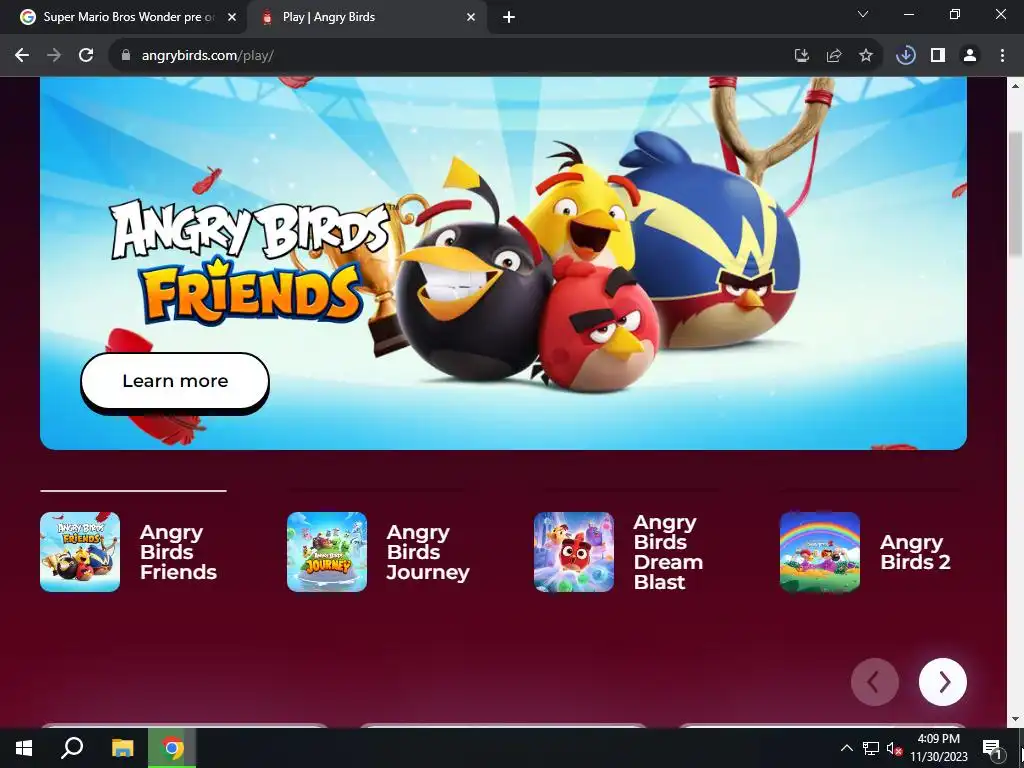Screen dimensions: 1024x768
Task: Go to previous carousel slide arrow
Action: coord(874,682)
